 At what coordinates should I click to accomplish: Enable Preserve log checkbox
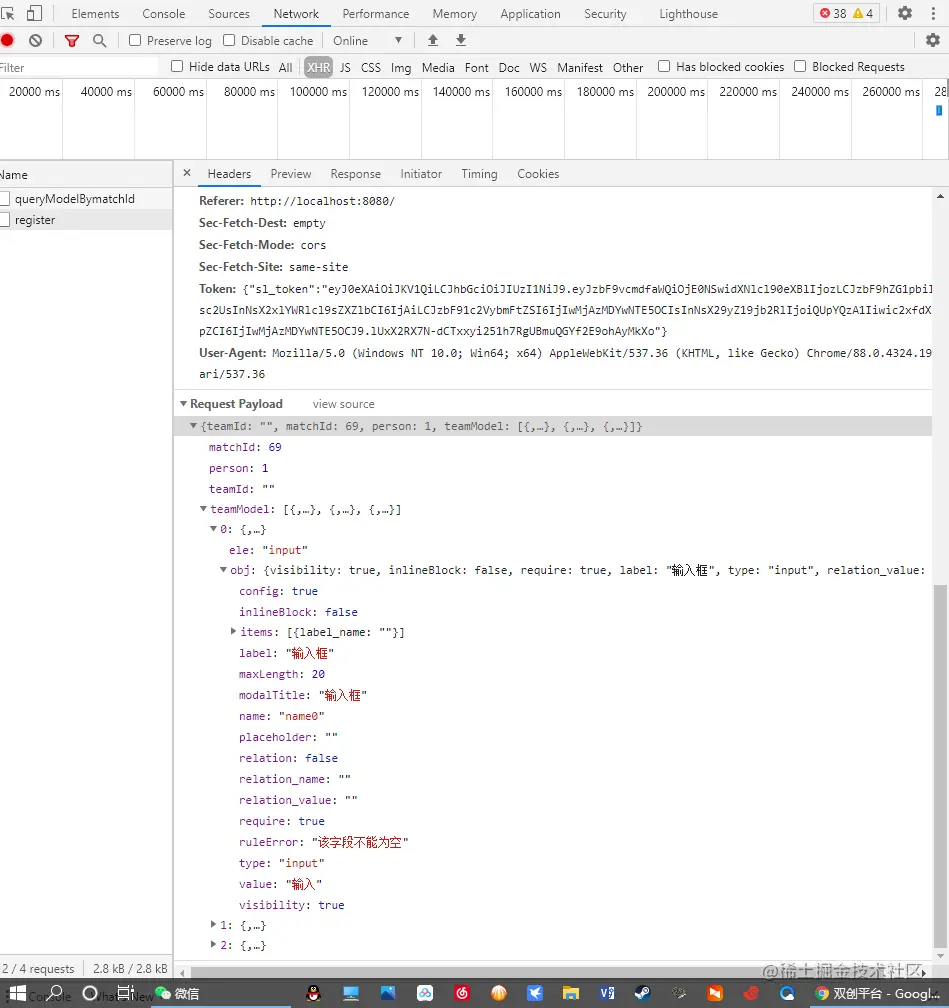(134, 40)
